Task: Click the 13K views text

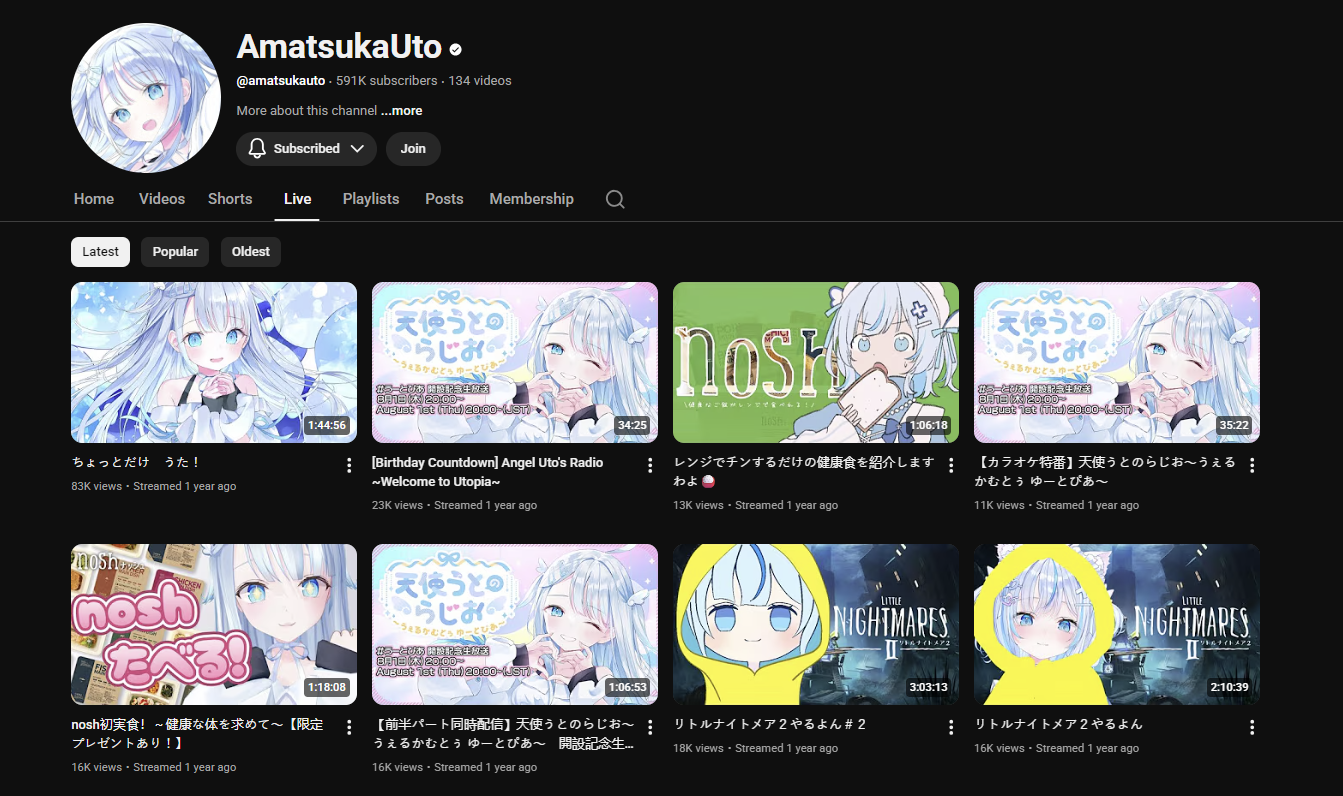Action: point(698,505)
